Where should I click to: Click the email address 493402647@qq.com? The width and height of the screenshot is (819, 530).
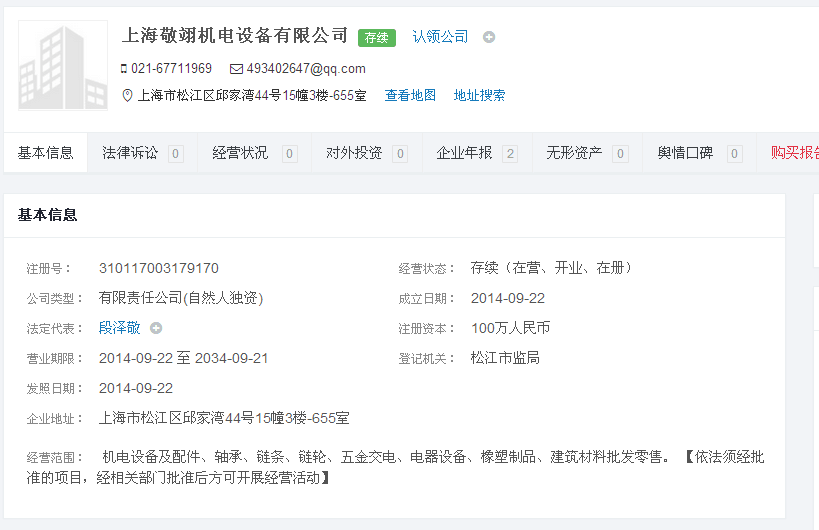click(x=306, y=69)
